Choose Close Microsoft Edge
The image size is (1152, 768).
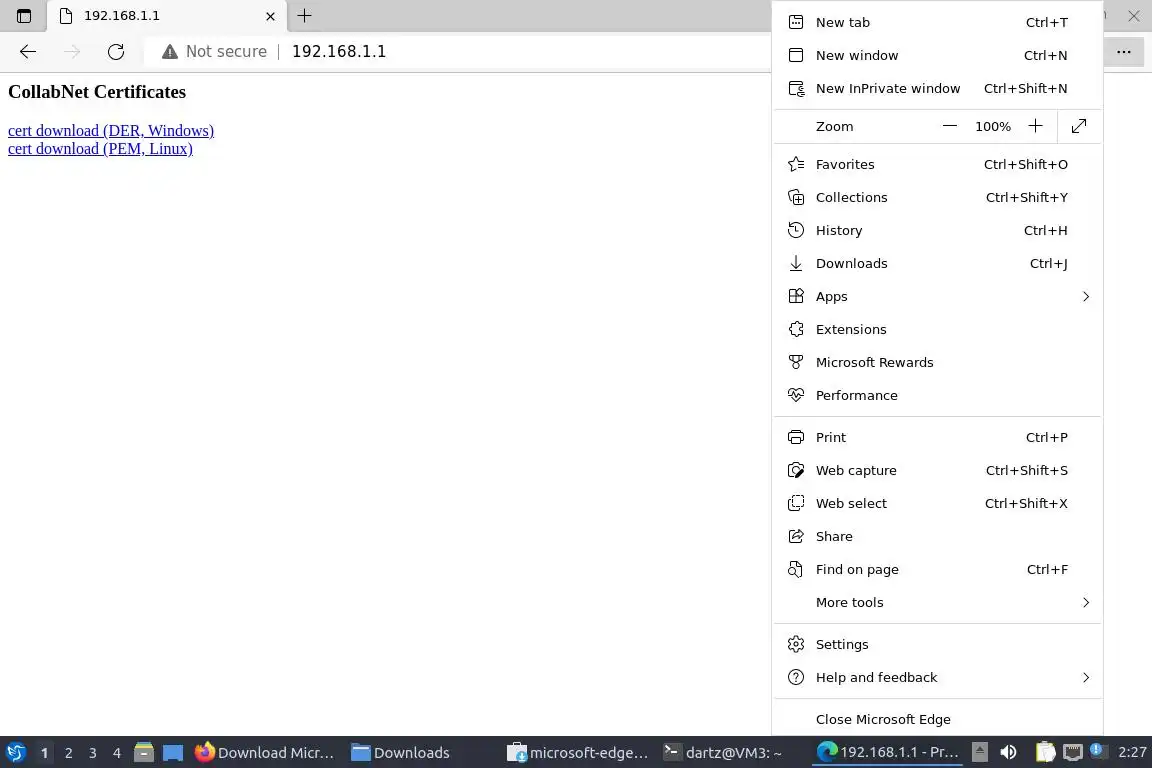937,720
